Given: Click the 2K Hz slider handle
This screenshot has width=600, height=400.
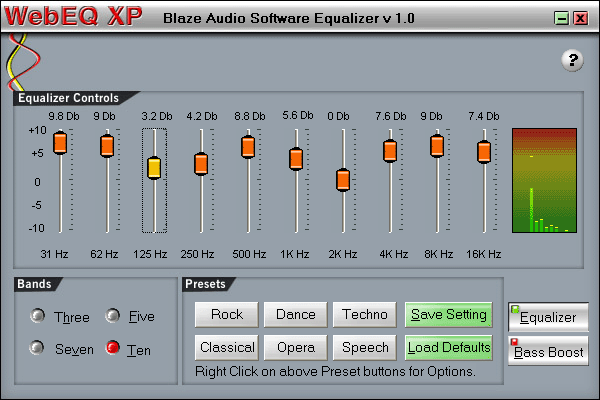Looking at the screenshot, I should pyautogui.click(x=343, y=180).
